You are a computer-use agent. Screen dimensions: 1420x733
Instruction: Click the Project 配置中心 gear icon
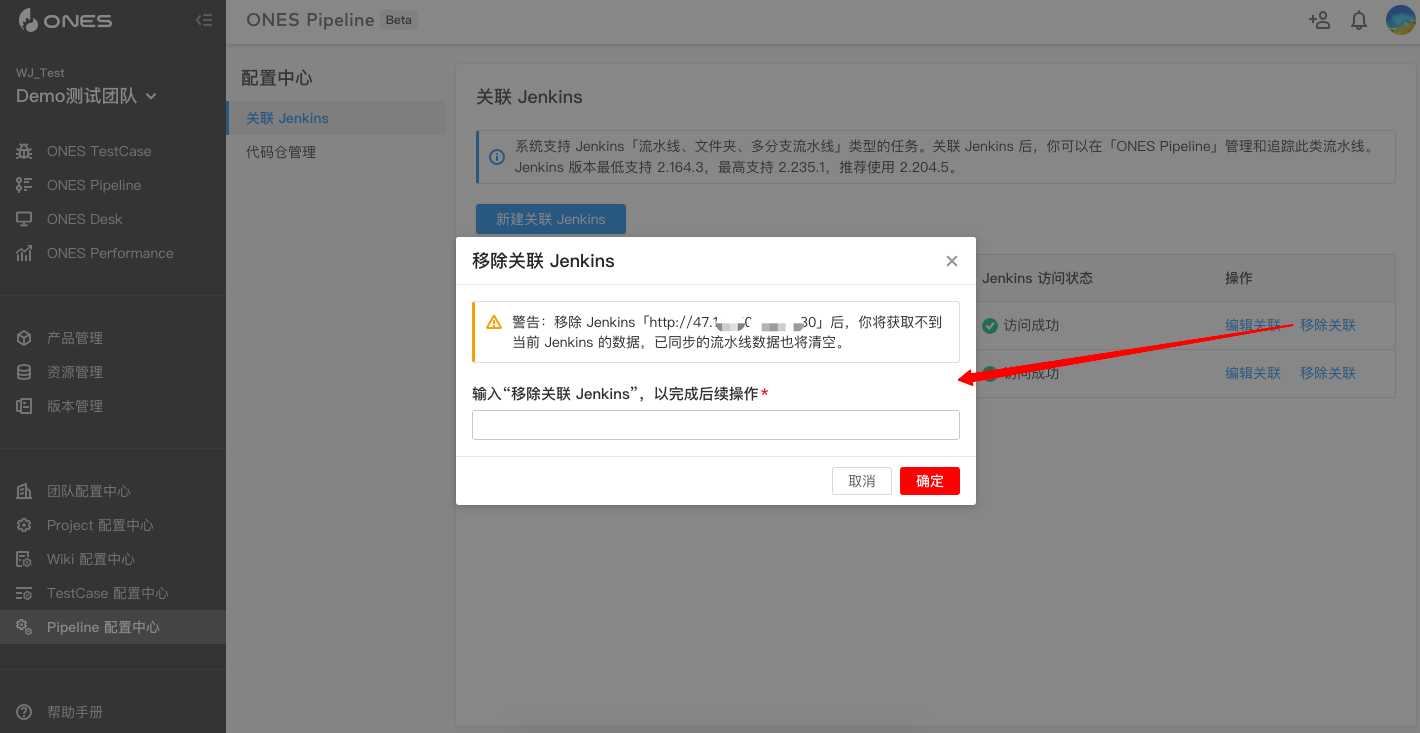24,525
